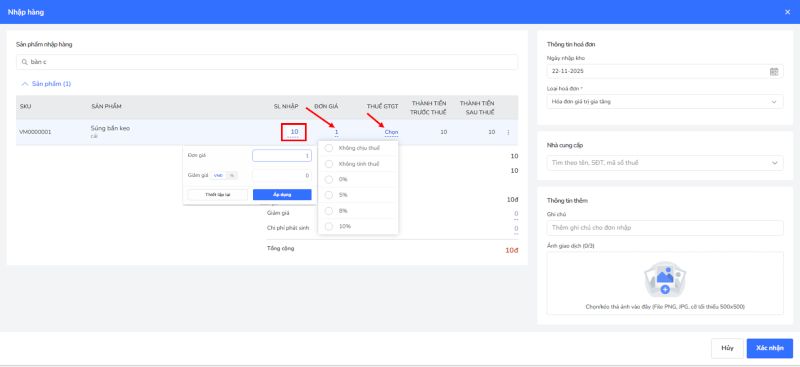Open the calendar icon for Ngày nhập kho
The image size is (800, 367).
pyautogui.click(x=773, y=71)
